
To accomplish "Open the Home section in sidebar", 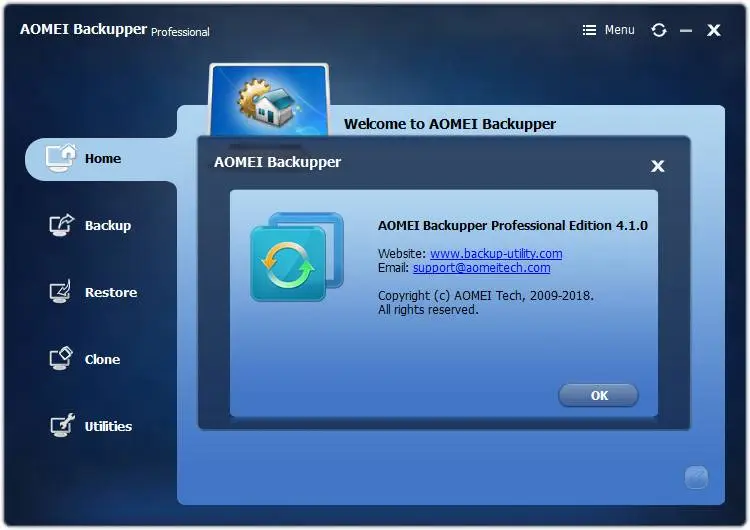I will click(101, 159).
